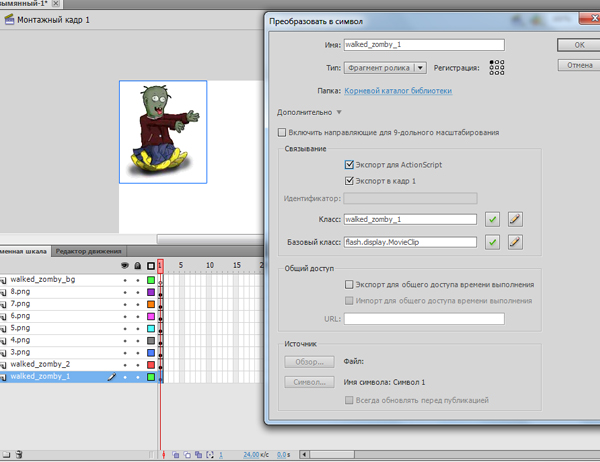
Task: Select the walked_zomby_1 layer name
Action: click(40, 377)
